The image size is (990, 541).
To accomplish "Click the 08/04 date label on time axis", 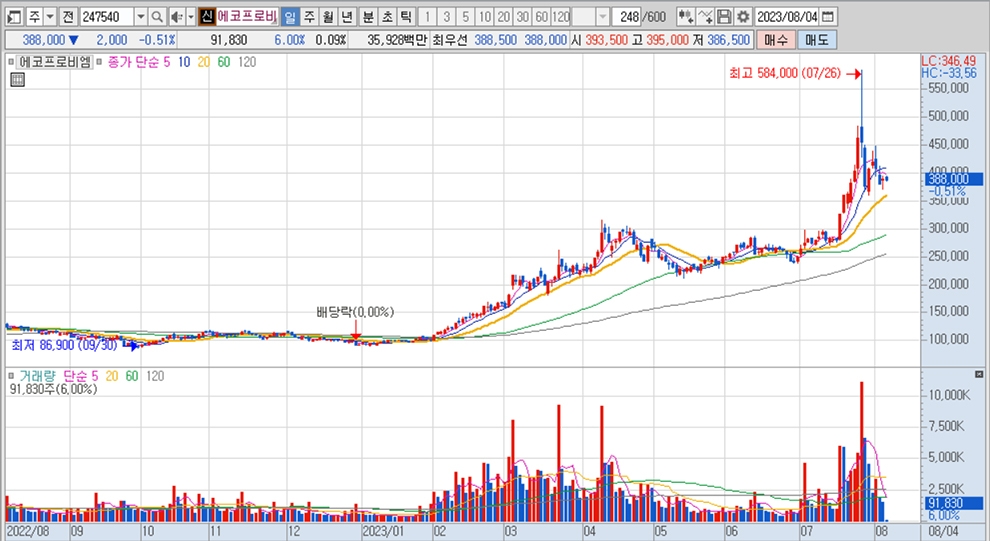I will pyautogui.click(x=943, y=532).
